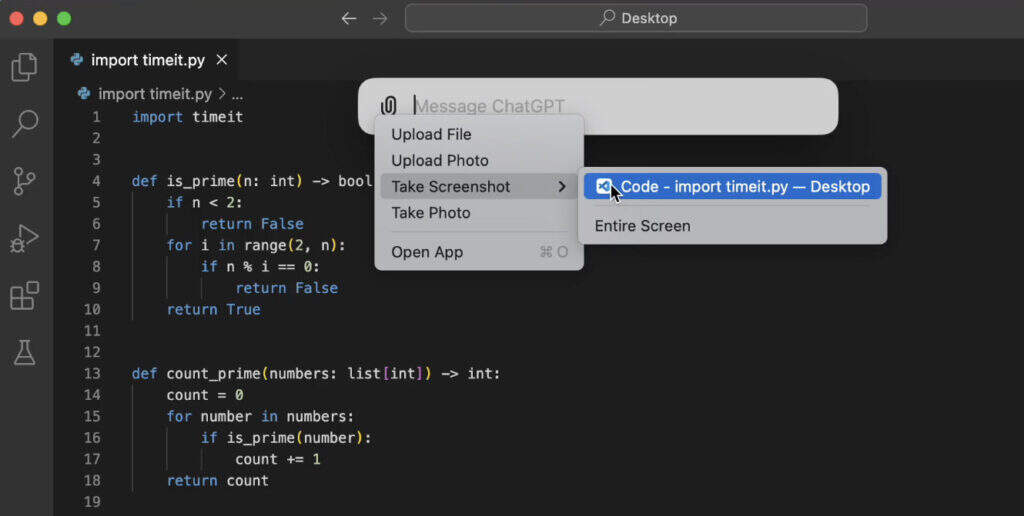Open the Explorer view in activity bar

[25, 67]
